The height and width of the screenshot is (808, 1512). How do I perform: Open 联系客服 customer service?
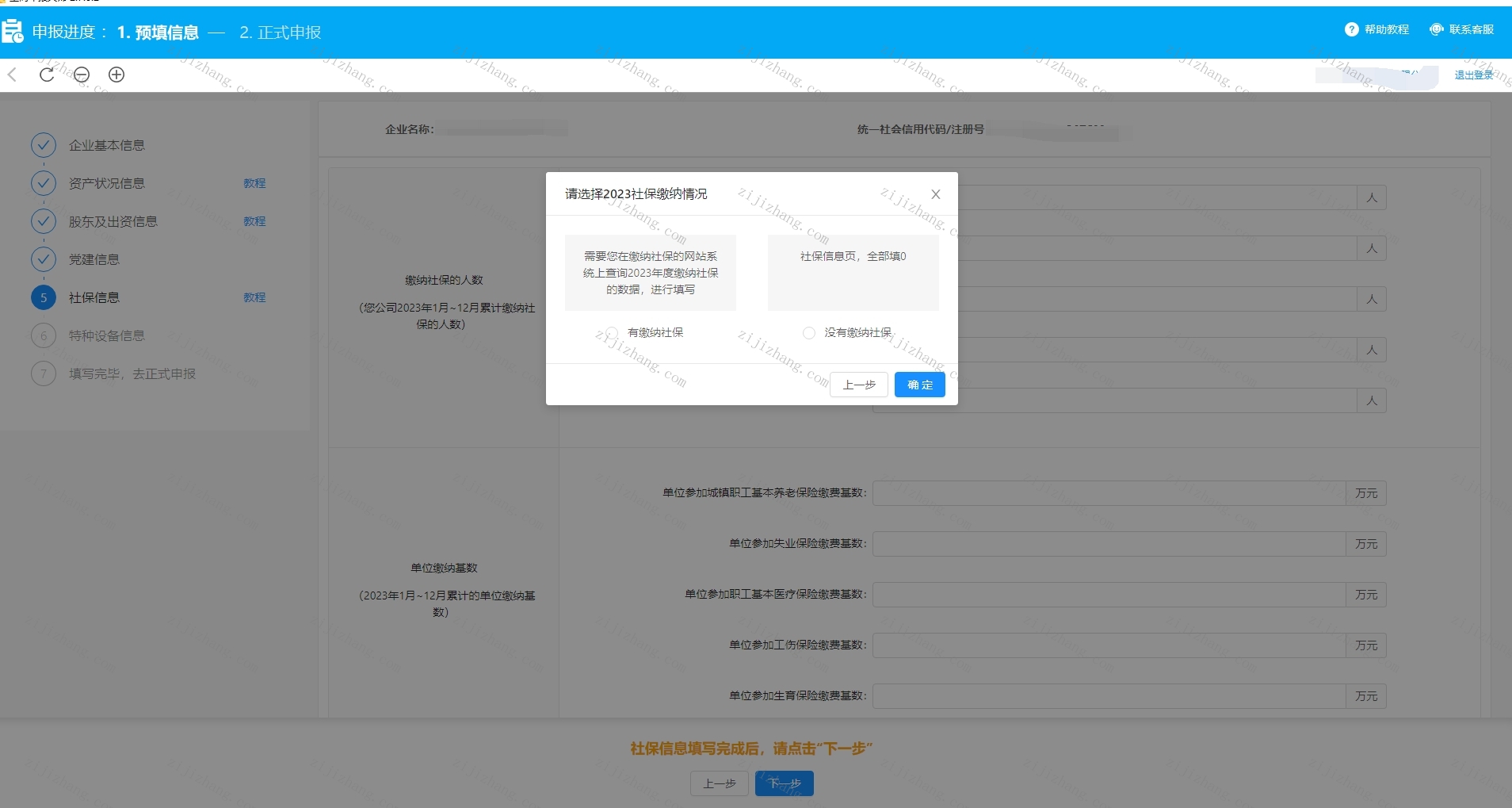coord(1461,29)
